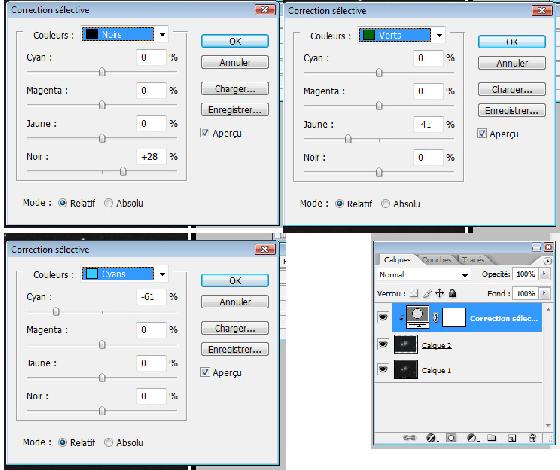Switch to the Tracés tab
The width and height of the screenshot is (560, 470).
pos(473,260)
